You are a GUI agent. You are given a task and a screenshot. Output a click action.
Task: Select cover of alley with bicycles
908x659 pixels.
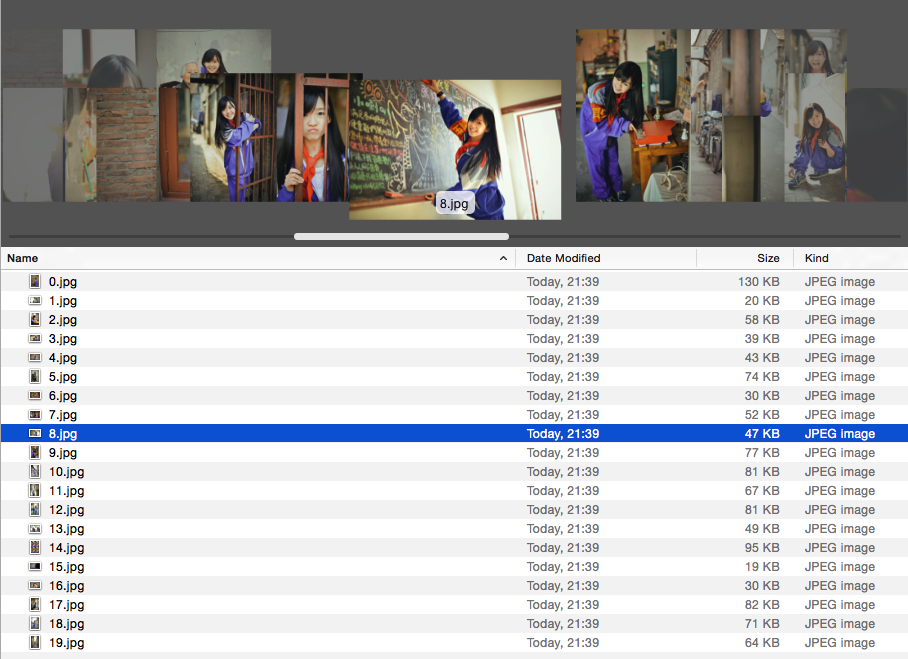[706, 115]
